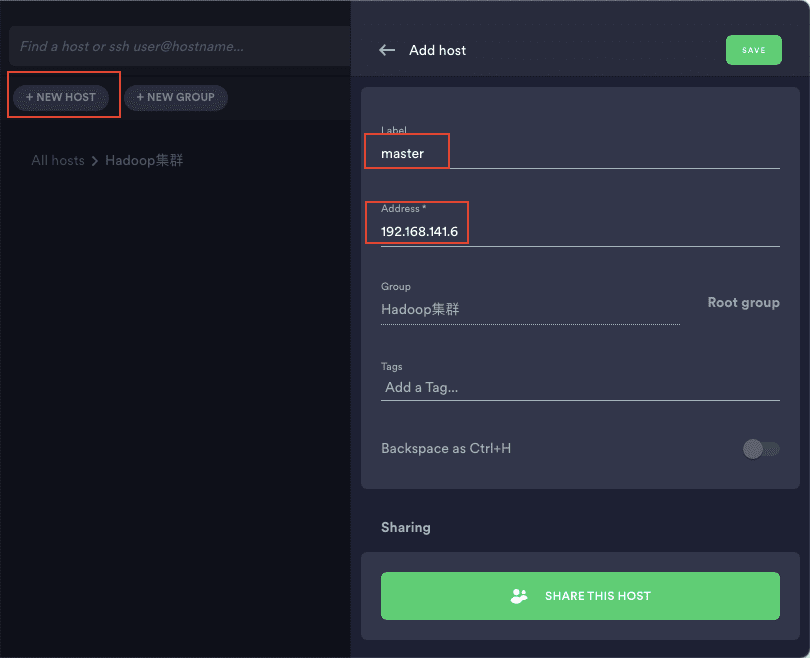
Task: Go to All hosts in the breadcrumb
Action: (57, 160)
